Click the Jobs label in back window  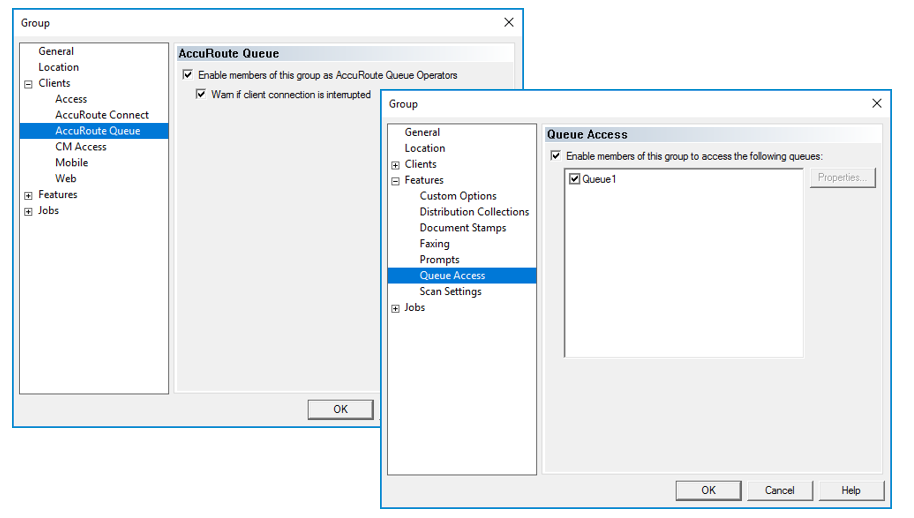(x=48, y=210)
